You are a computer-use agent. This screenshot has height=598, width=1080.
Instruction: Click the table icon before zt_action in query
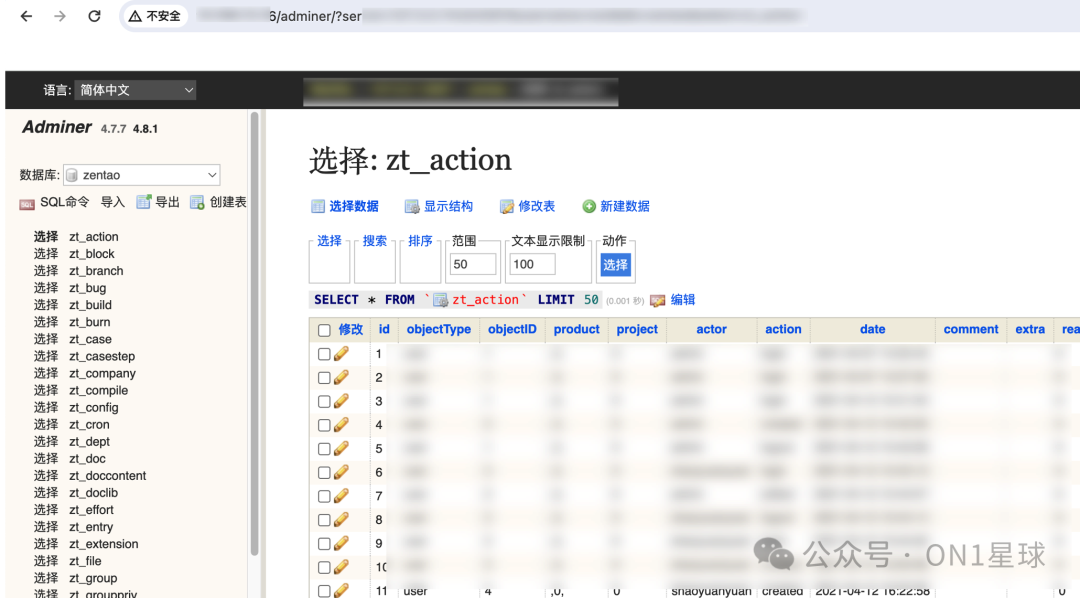click(440, 300)
